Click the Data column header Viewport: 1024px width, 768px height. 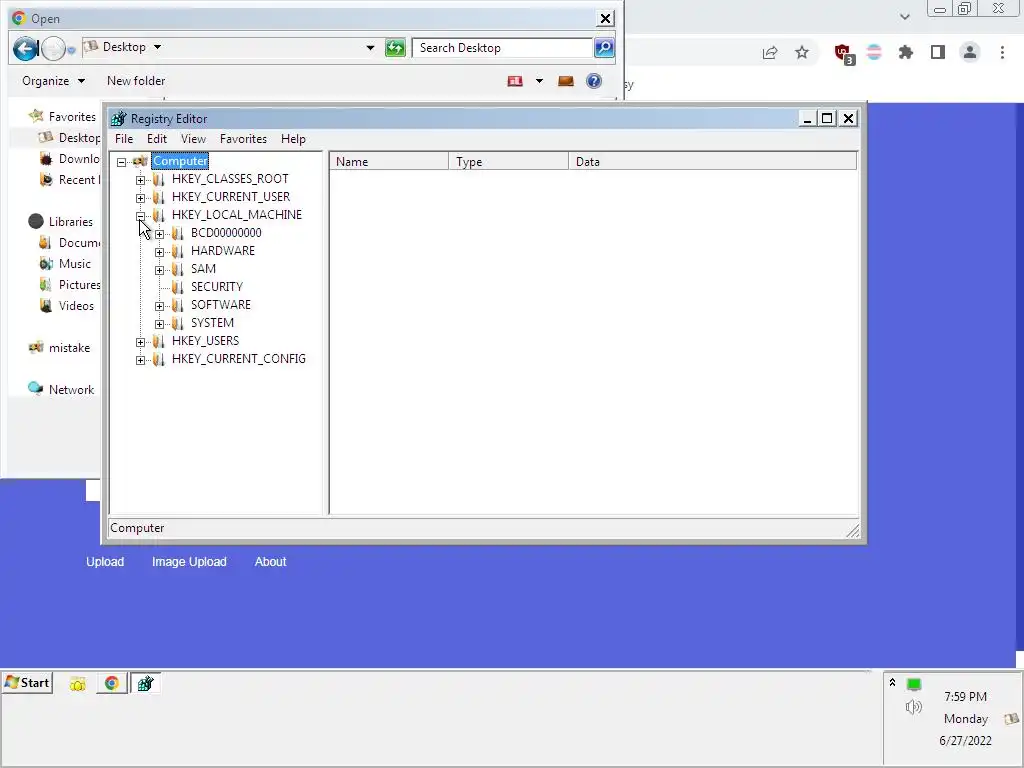[712, 162]
